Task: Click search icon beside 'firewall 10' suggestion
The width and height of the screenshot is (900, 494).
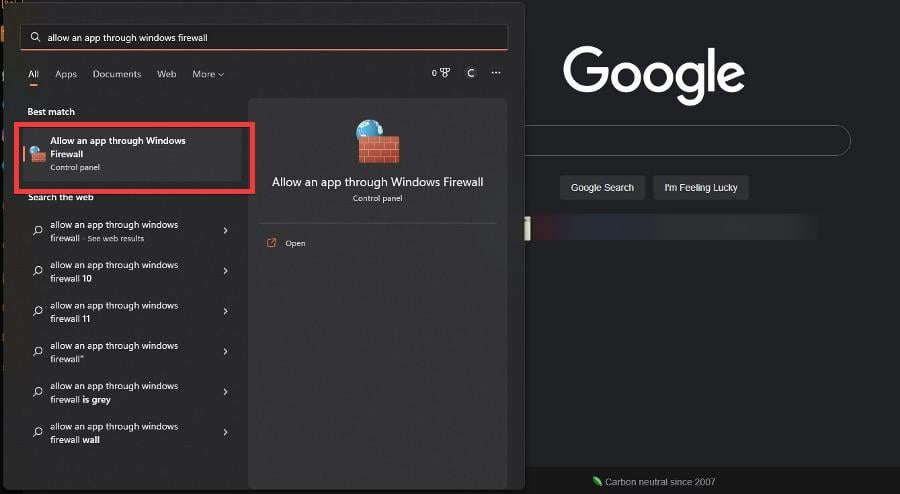Action: point(38,271)
